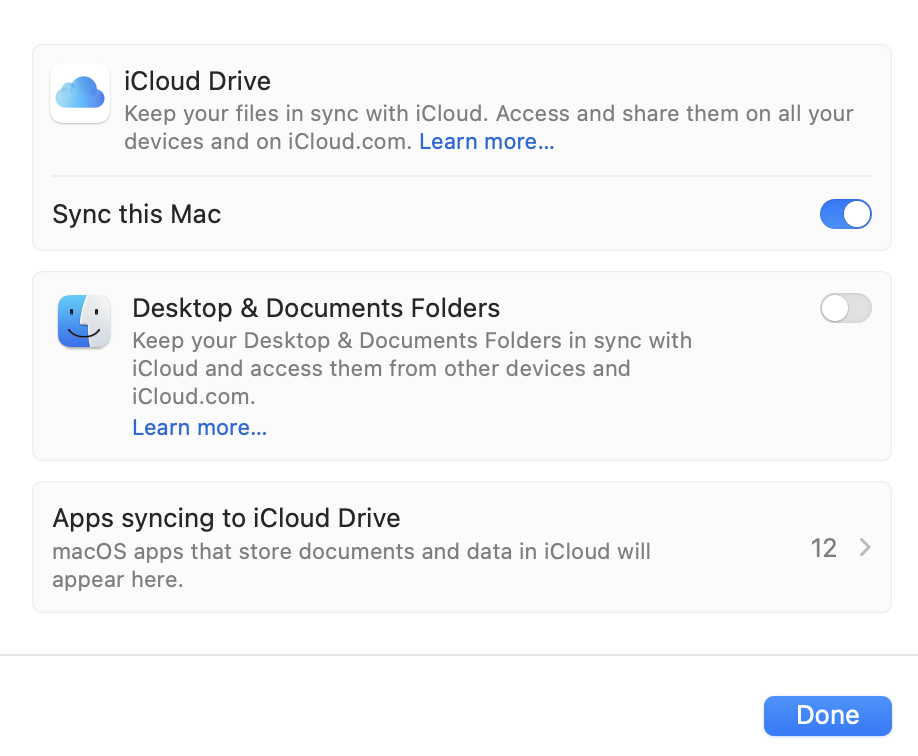This screenshot has height=756, width=918.
Task: Expand the chevron beside the 12 apps count
Action: click(865, 548)
